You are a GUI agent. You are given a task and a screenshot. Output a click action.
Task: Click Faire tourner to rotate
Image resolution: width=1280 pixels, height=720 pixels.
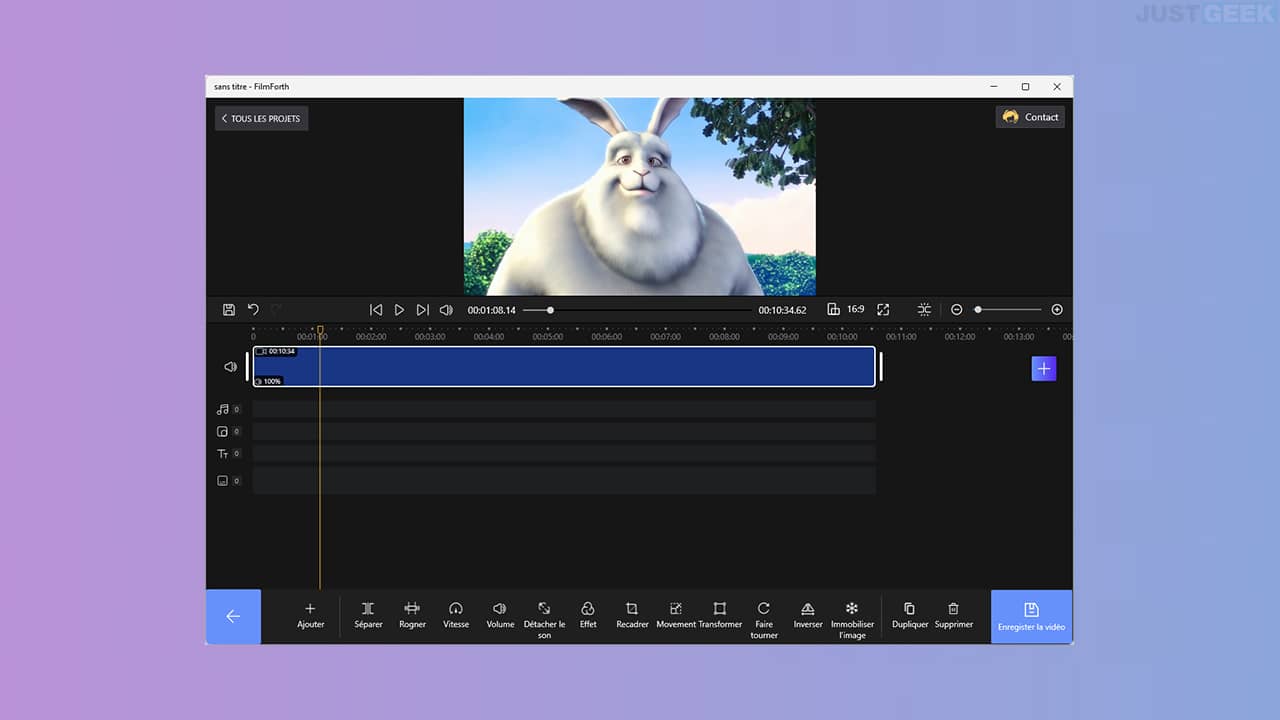click(x=764, y=620)
